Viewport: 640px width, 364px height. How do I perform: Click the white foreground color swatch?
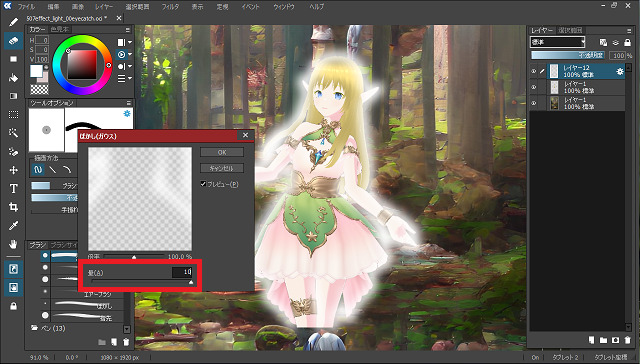click(x=36, y=71)
